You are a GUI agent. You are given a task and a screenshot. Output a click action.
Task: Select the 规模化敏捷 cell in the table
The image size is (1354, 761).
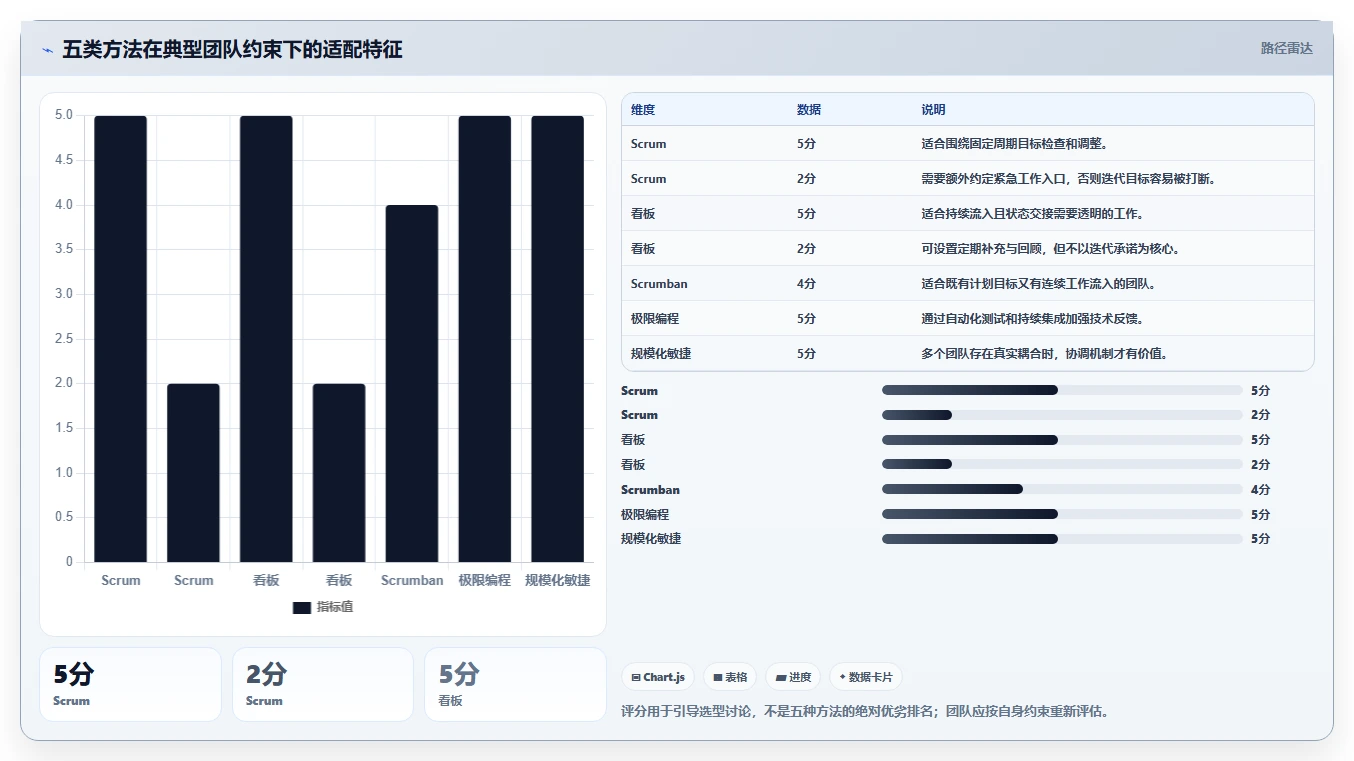[661, 354]
